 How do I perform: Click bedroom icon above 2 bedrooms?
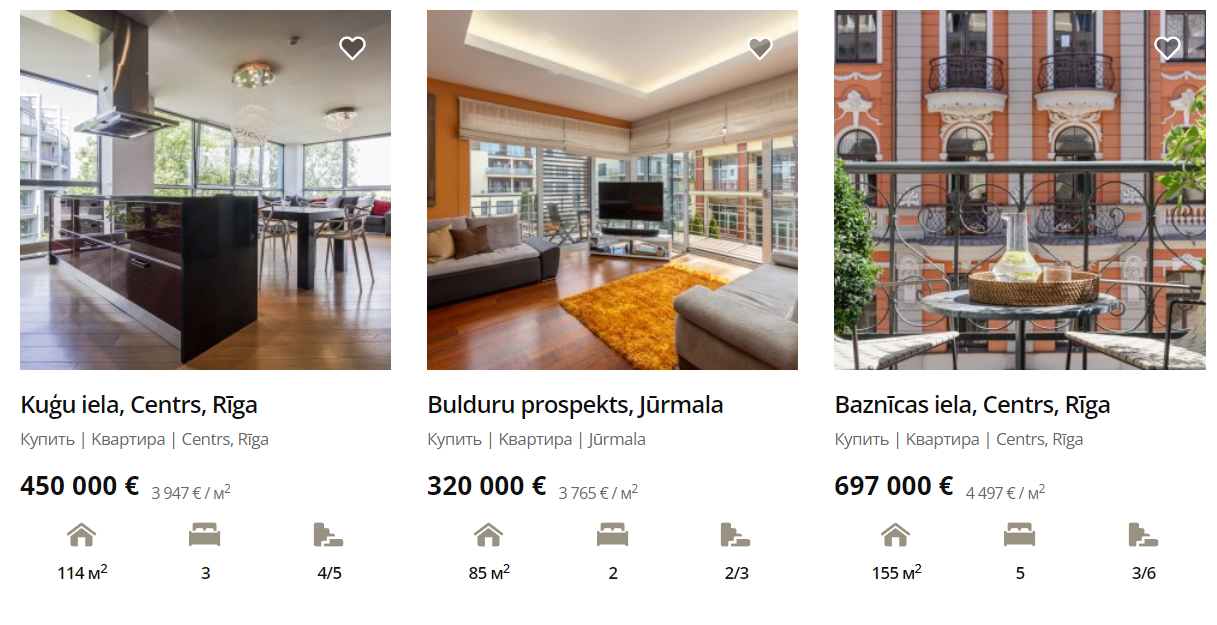point(612,535)
